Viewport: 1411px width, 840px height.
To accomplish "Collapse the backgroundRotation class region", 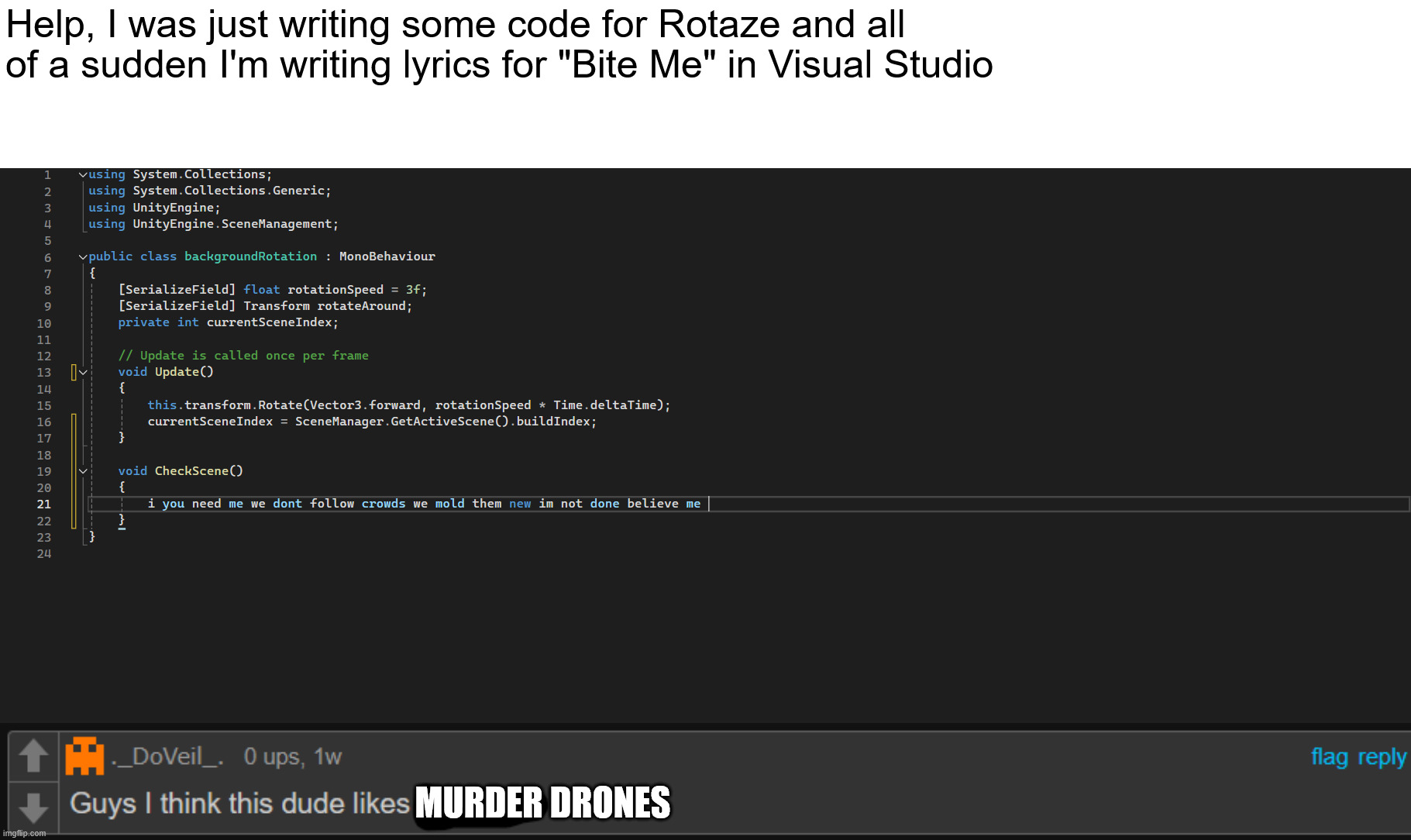I will pyautogui.click(x=83, y=256).
